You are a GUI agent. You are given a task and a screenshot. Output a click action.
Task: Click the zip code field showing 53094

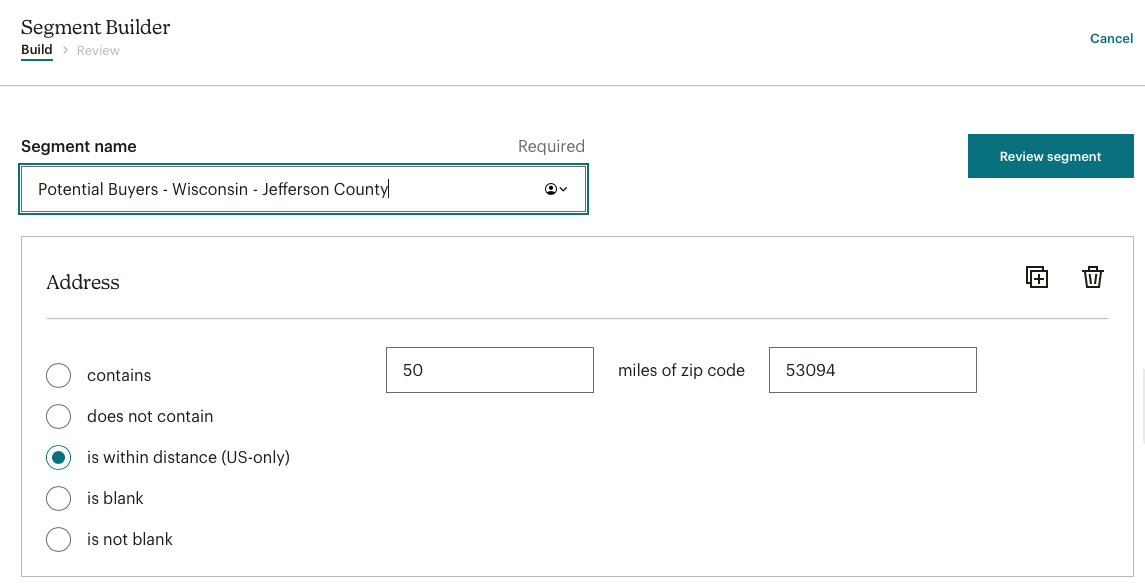873,370
